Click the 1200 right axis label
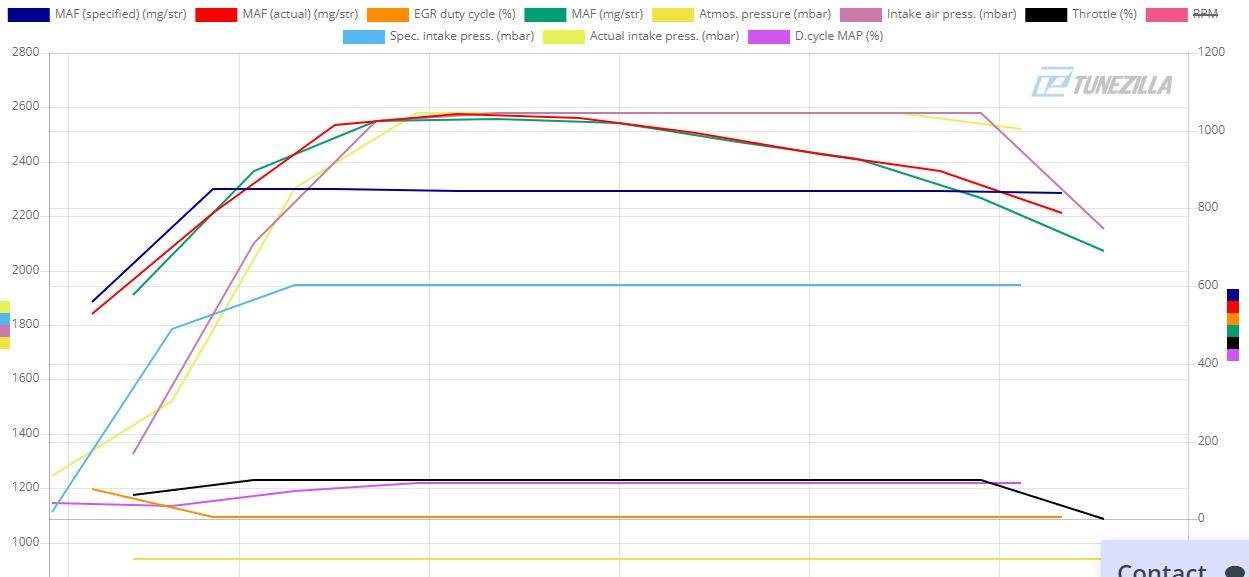This screenshot has height=577, width=1249. 1211,52
